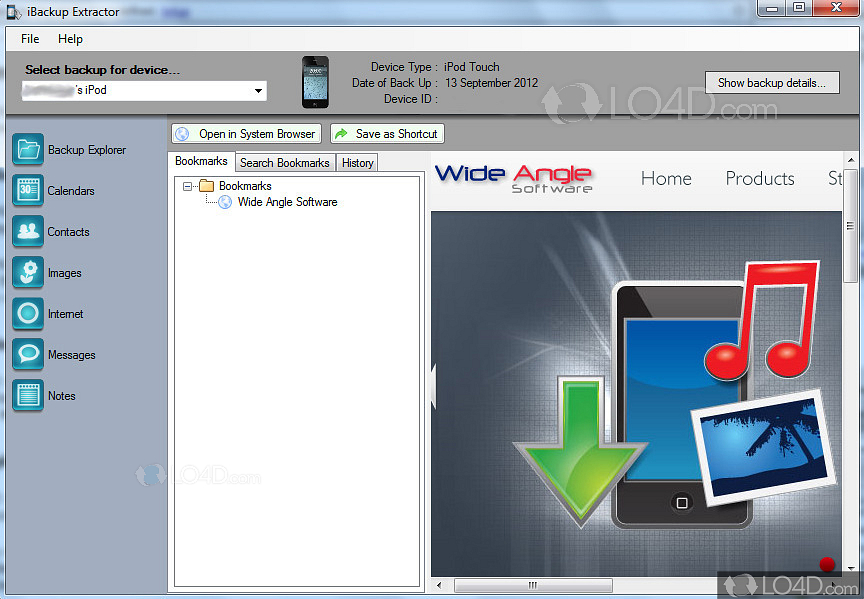This screenshot has height=599, width=864.
Task: Minimize the iBackup Extractor window
Action: 773,8
